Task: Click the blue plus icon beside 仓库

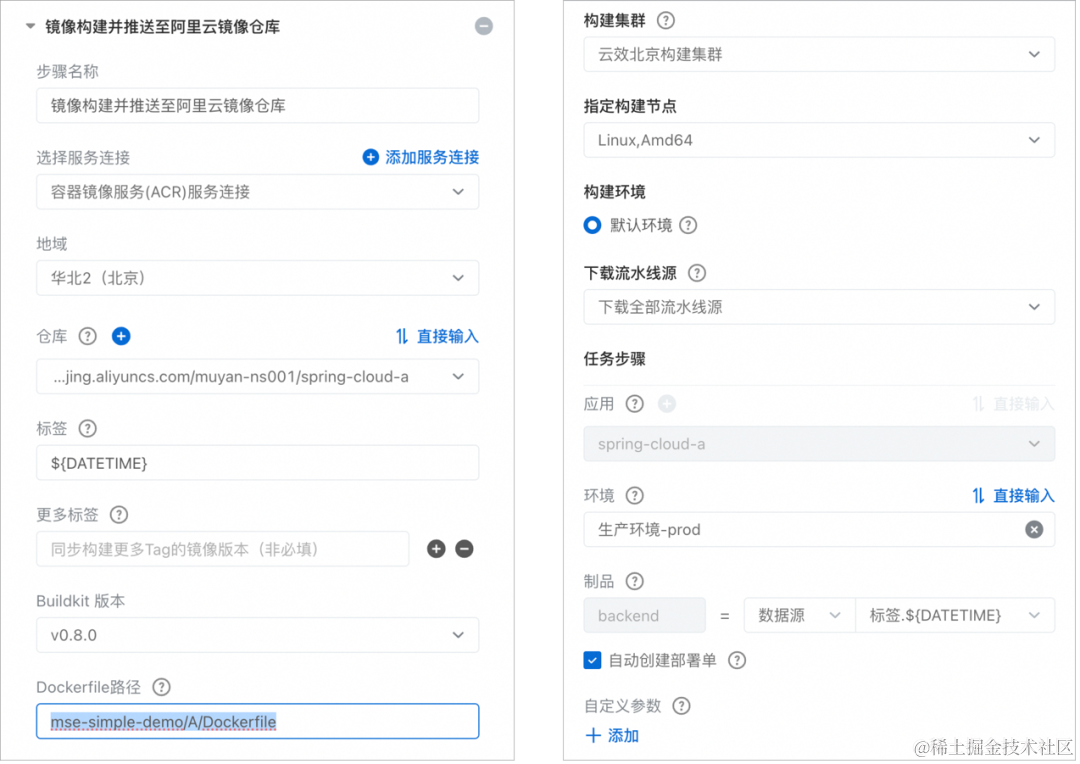Action: click(x=121, y=336)
